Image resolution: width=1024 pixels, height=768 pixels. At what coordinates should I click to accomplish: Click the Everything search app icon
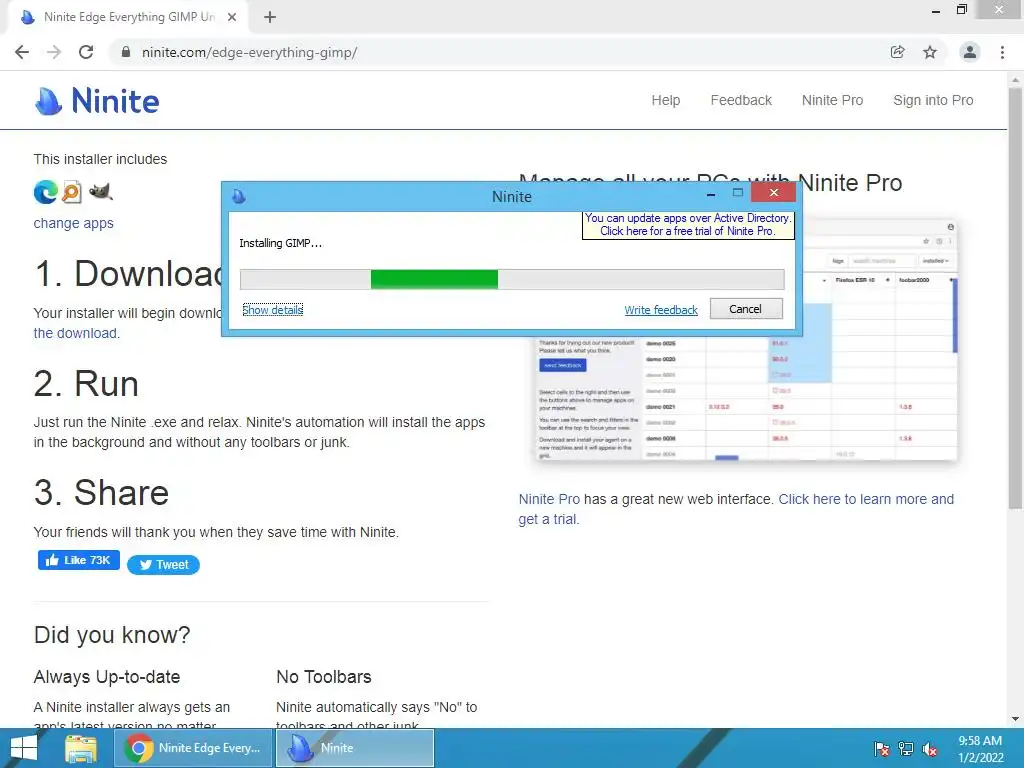(x=72, y=192)
